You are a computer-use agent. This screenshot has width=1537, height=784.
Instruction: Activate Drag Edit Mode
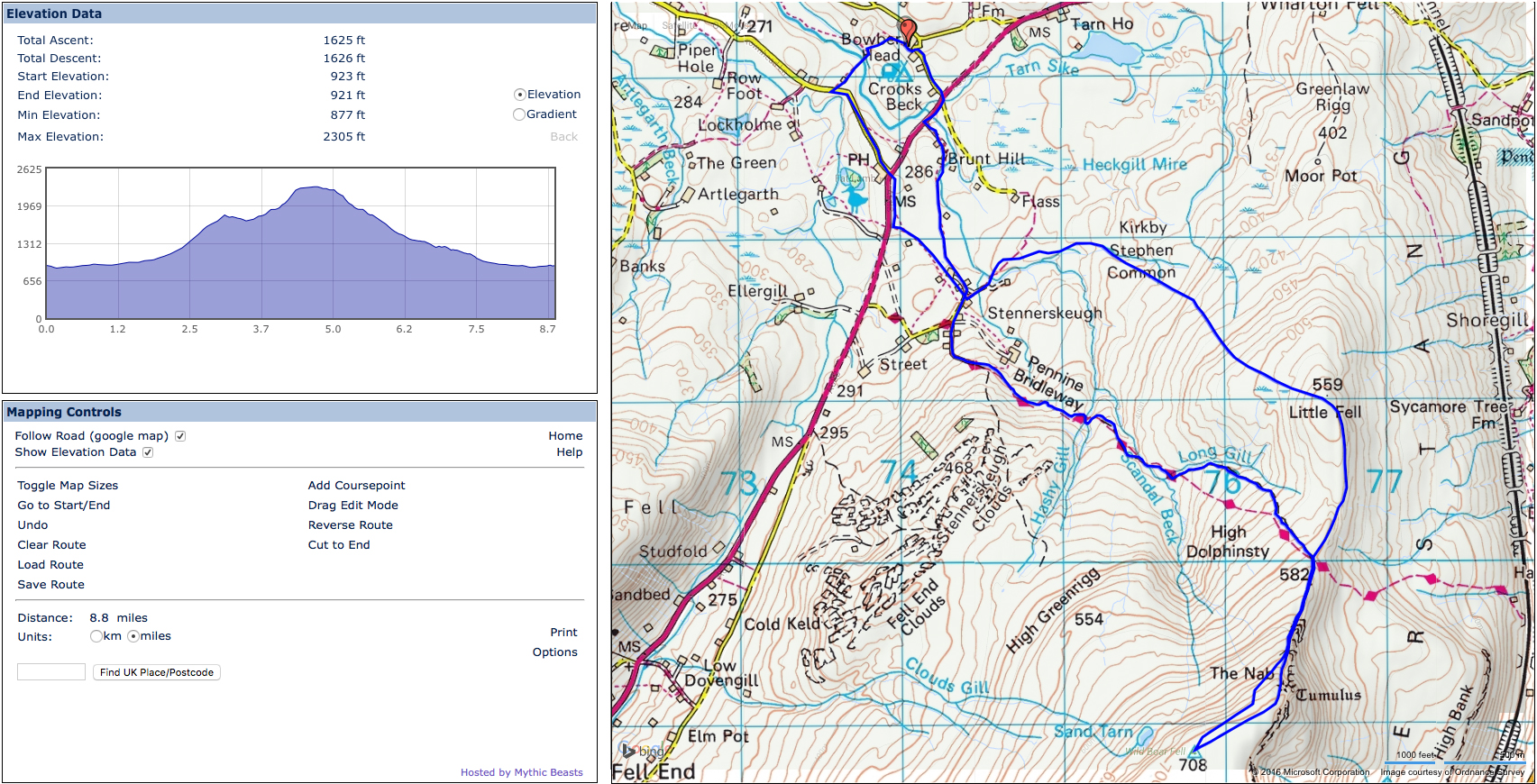coord(353,506)
